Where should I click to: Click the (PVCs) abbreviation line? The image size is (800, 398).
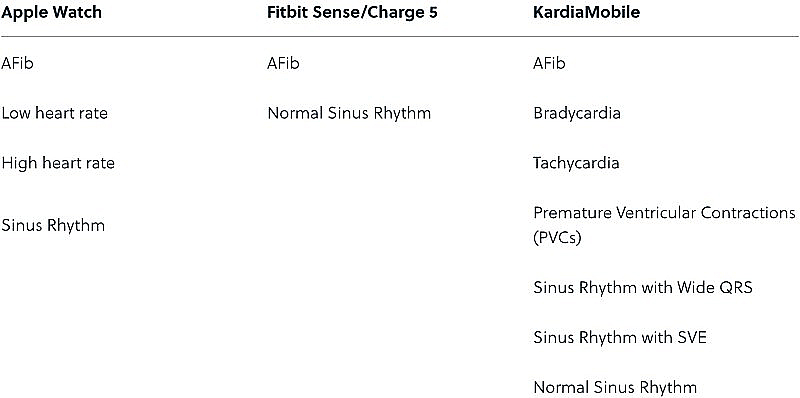pos(557,238)
